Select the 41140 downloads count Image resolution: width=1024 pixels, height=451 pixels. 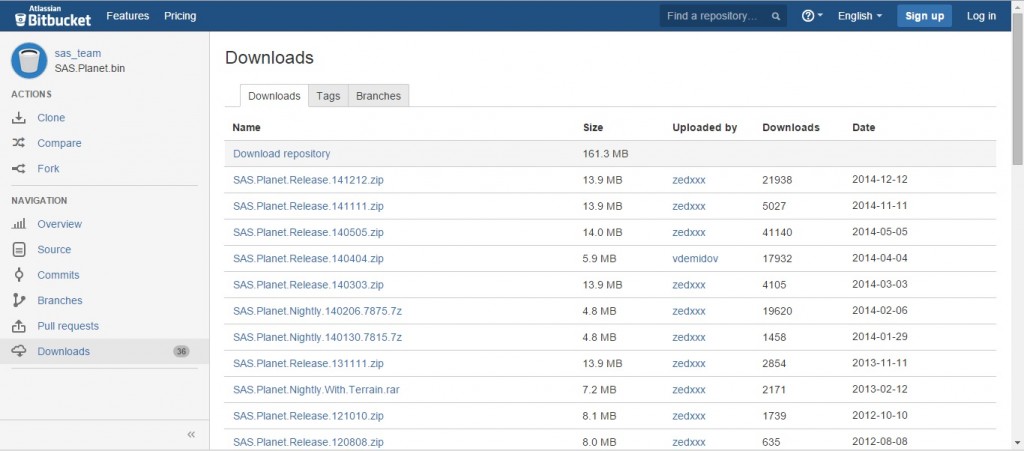click(777, 232)
